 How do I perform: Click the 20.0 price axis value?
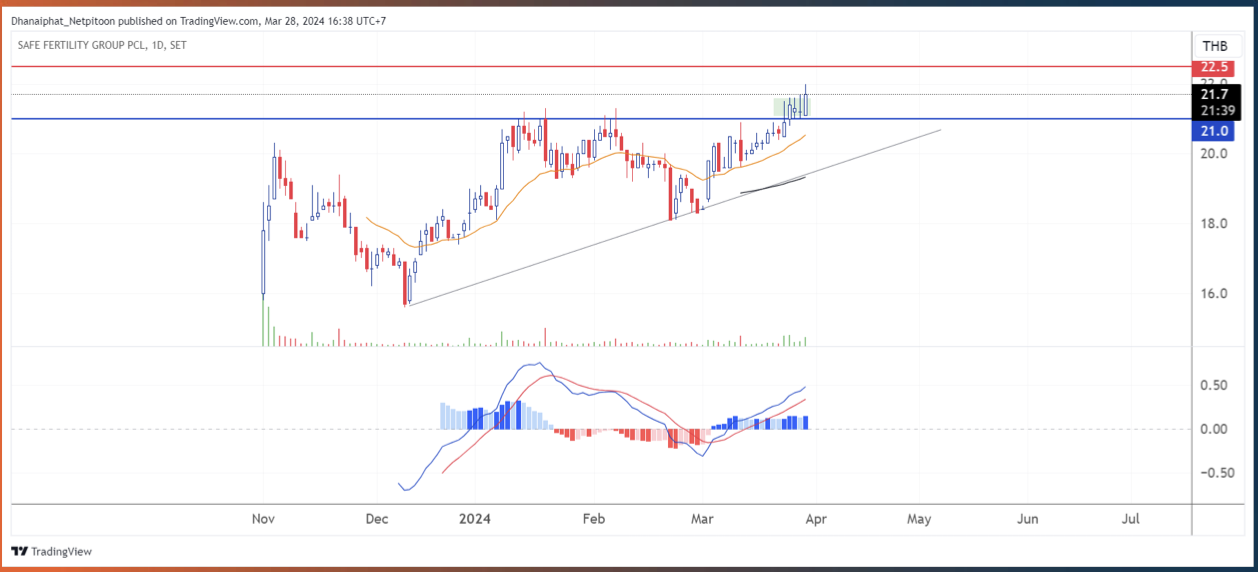(x=1213, y=153)
